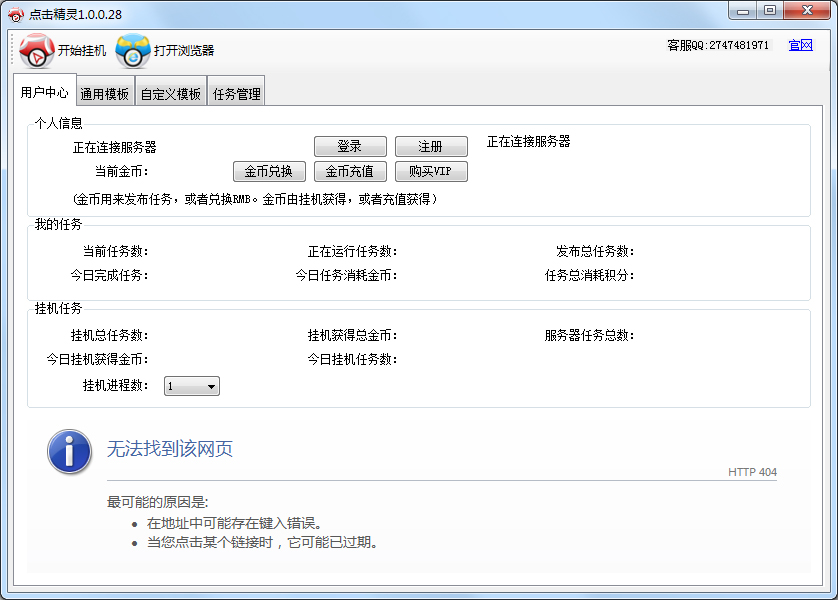Open the 任务管理 tab
This screenshot has height=600, width=838.
coord(236,89)
